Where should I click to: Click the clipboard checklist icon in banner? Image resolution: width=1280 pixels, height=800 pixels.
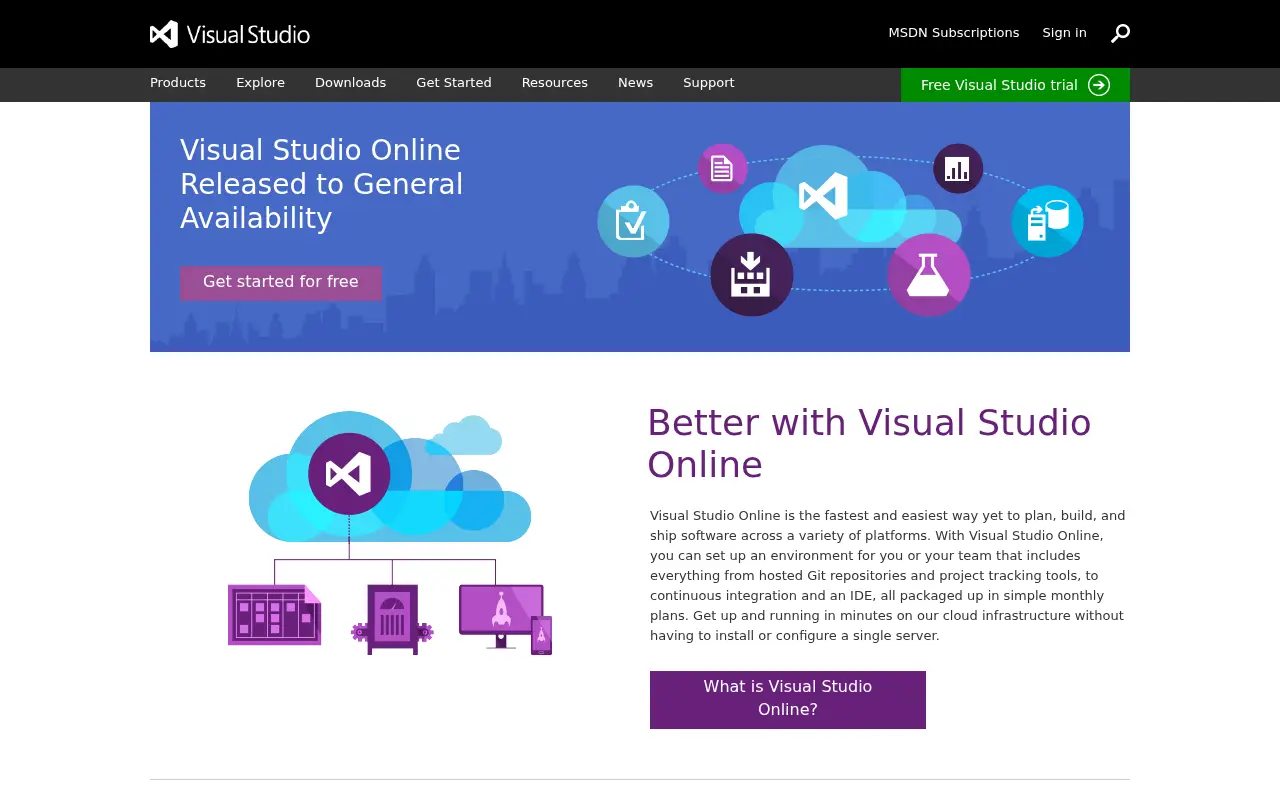click(x=633, y=221)
